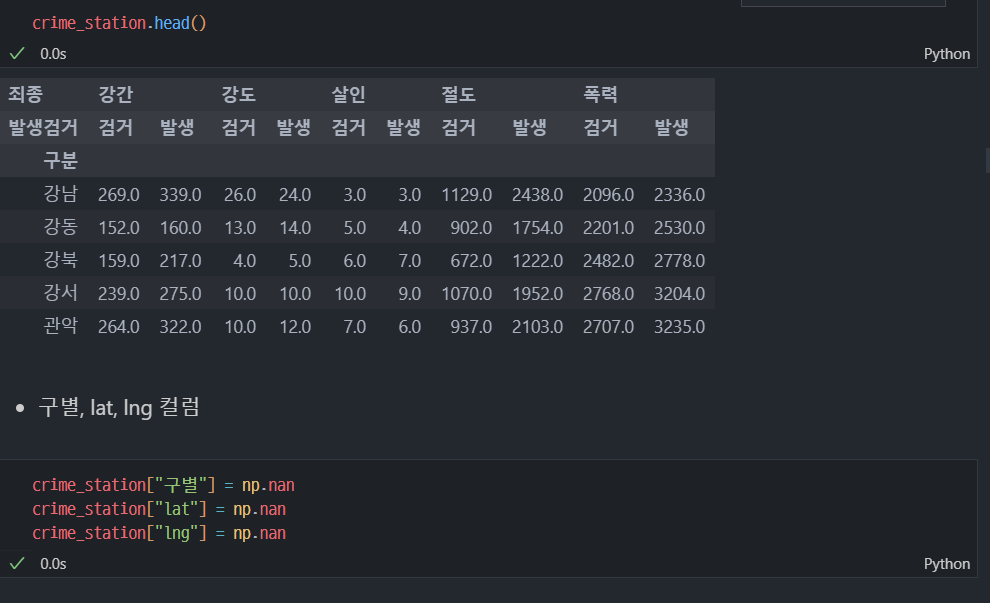The height and width of the screenshot is (603, 990).
Task: Click the value 3235.0 in 관악 row
Action: pos(679,326)
